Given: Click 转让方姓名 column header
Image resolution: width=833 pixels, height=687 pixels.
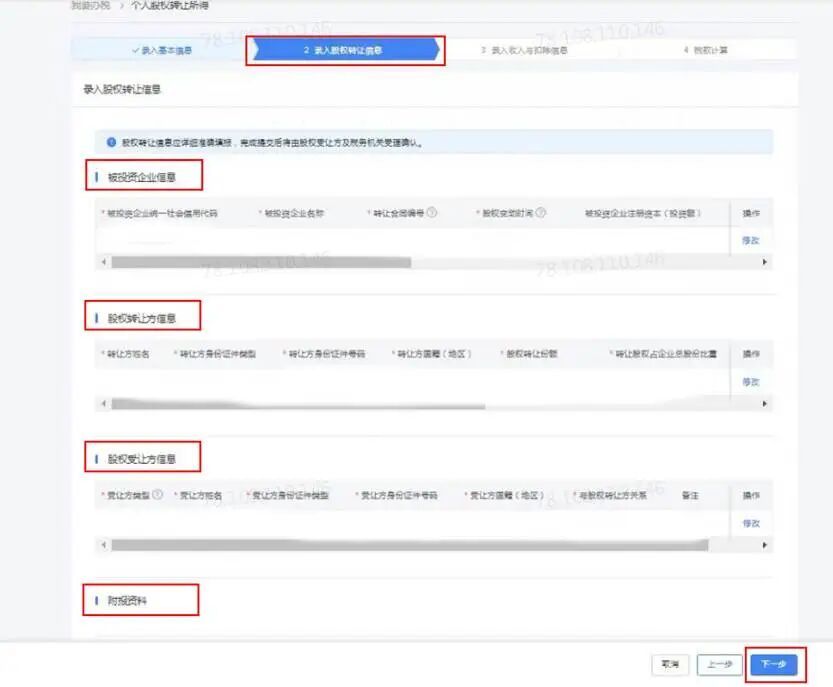Looking at the screenshot, I should click(126, 354).
